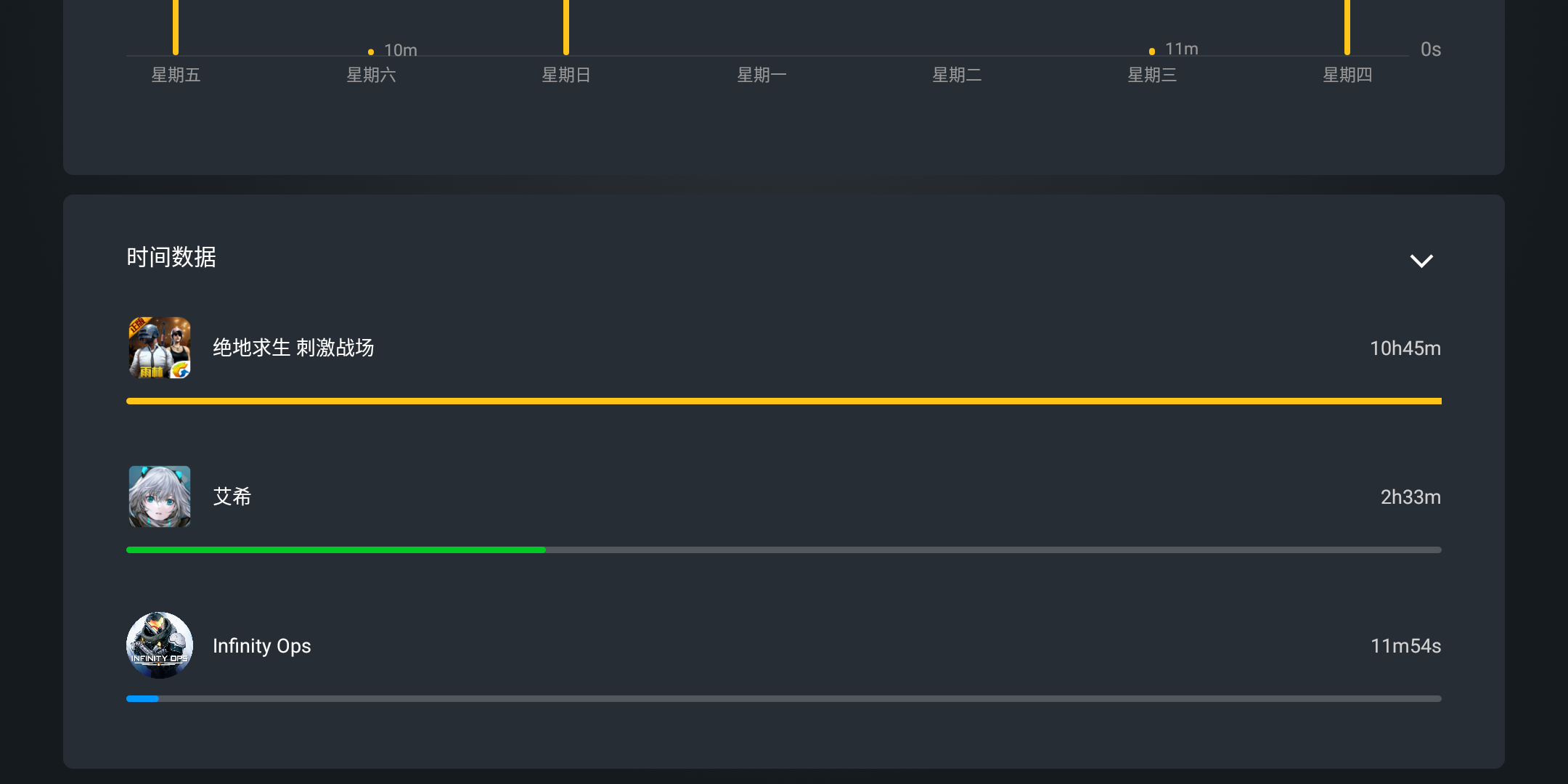Click the 时间数据 section heading
The image size is (1568, 784).
coord(171,257)
